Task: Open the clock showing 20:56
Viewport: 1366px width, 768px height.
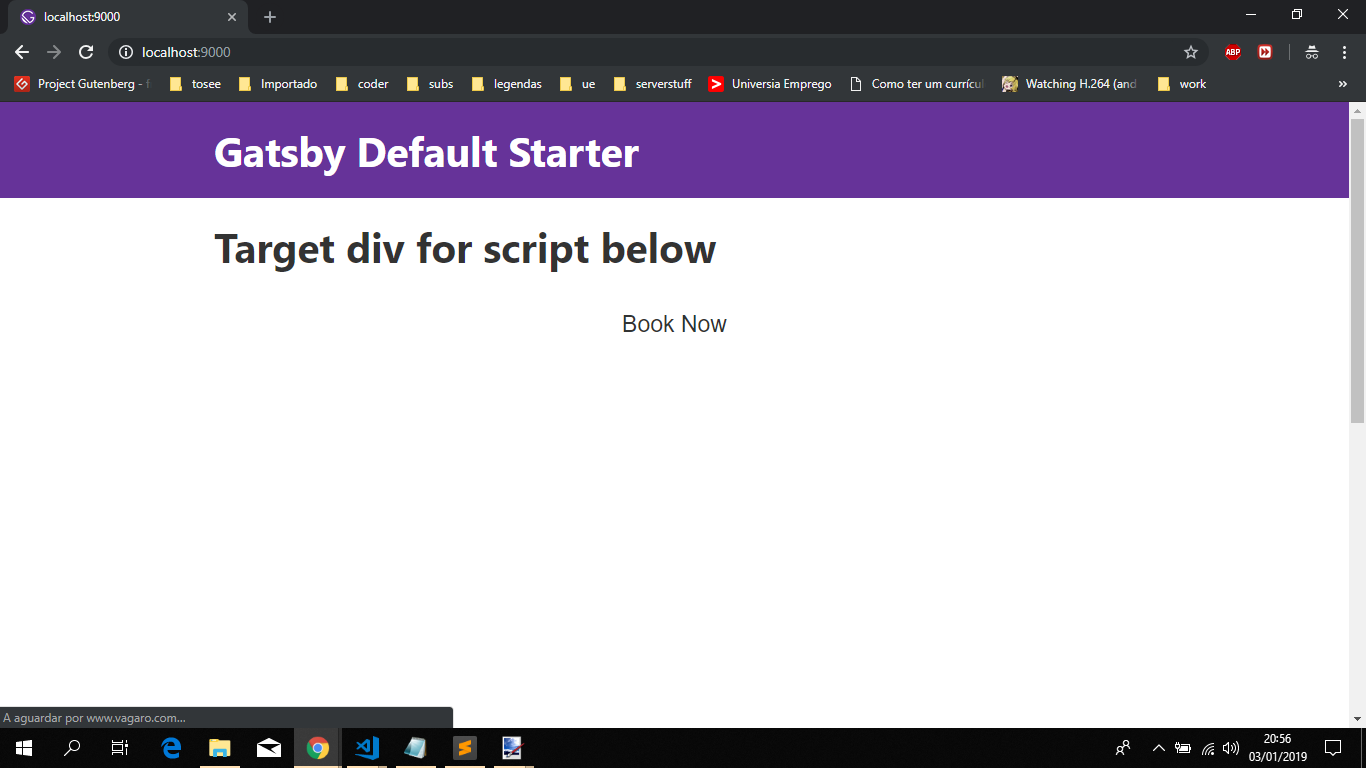Action: click(x=1277, y=748)
